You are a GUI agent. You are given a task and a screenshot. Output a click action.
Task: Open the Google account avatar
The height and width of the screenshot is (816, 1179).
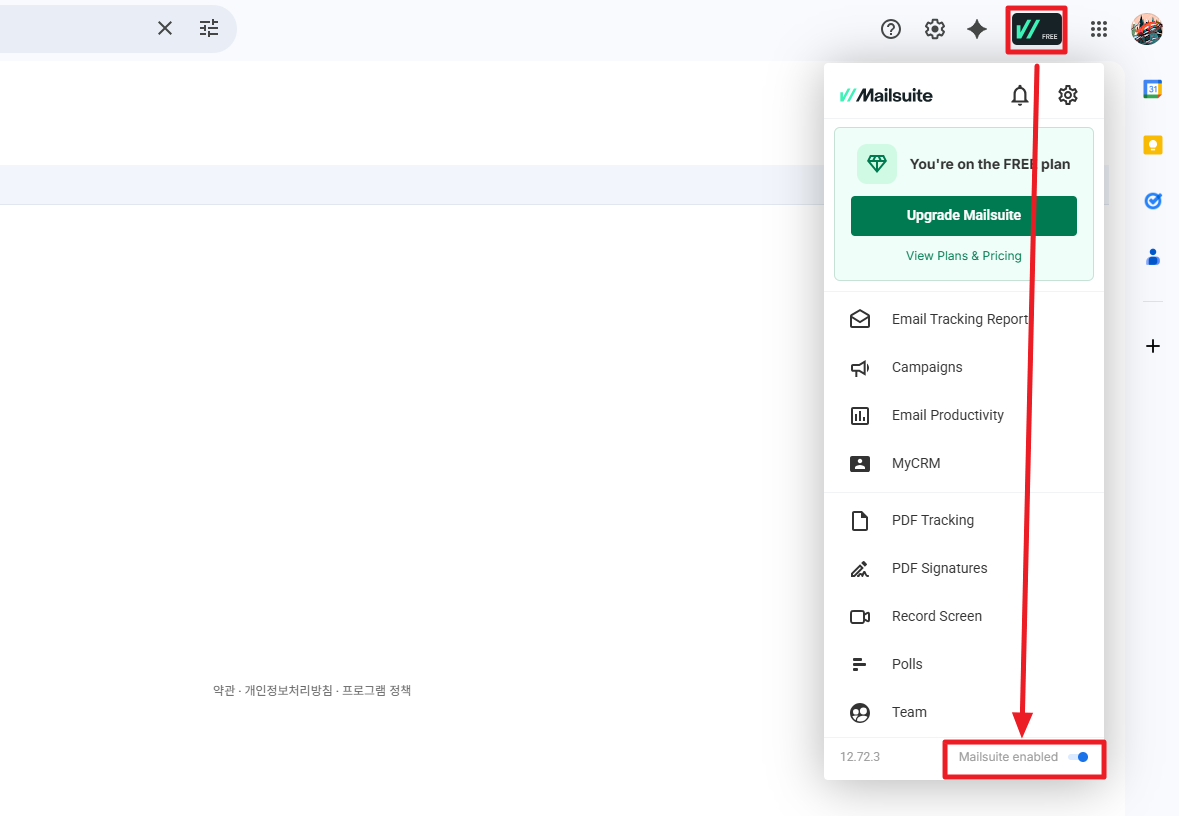click(x=1147, y=29)
